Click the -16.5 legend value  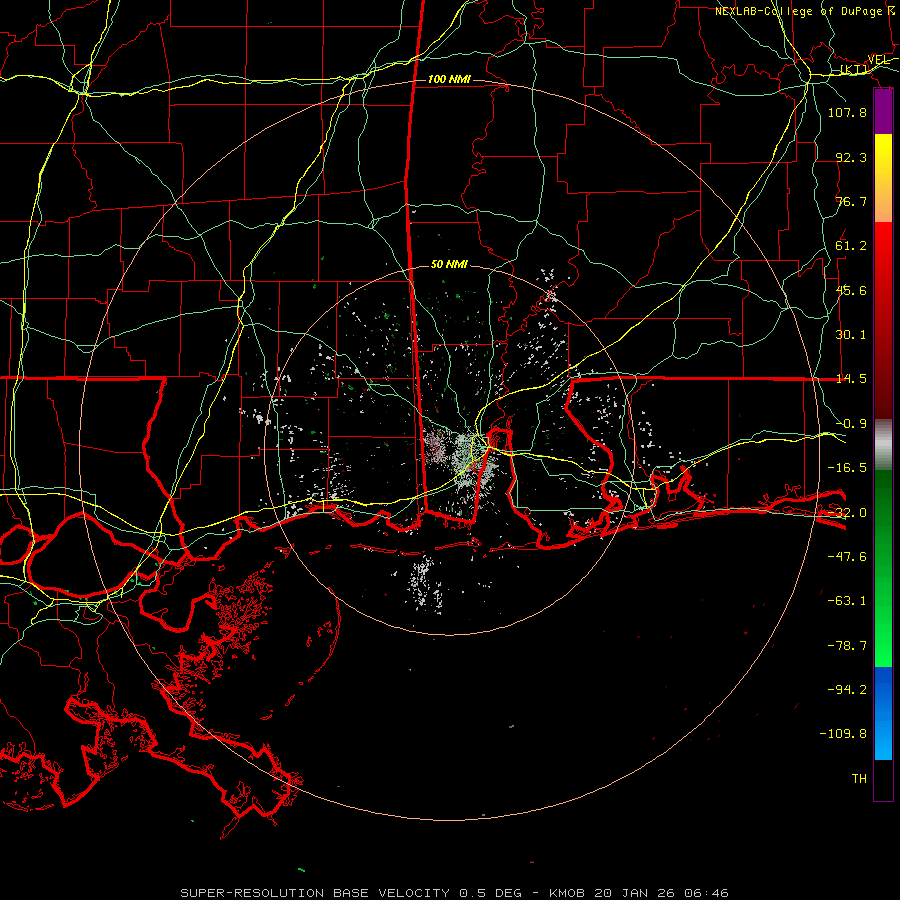click(847, 468)
